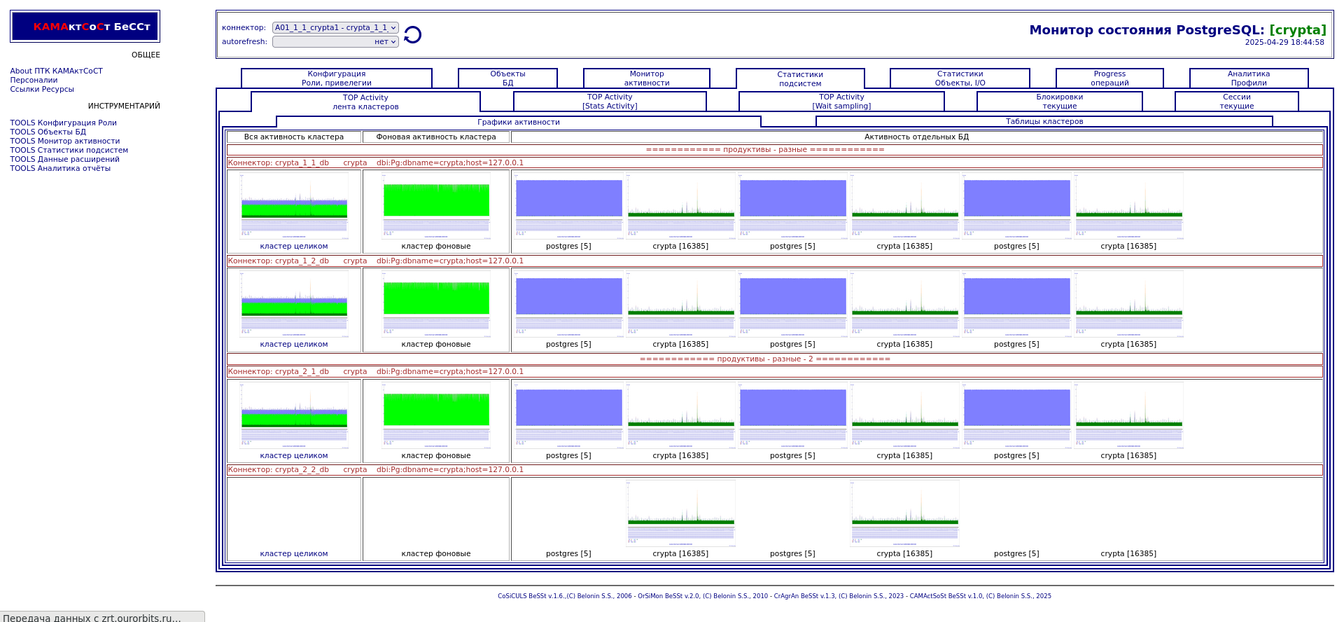Expand the autorefresh dropdown
Viewport: 1344px width, 622px height.
click(x=335, y=42)
